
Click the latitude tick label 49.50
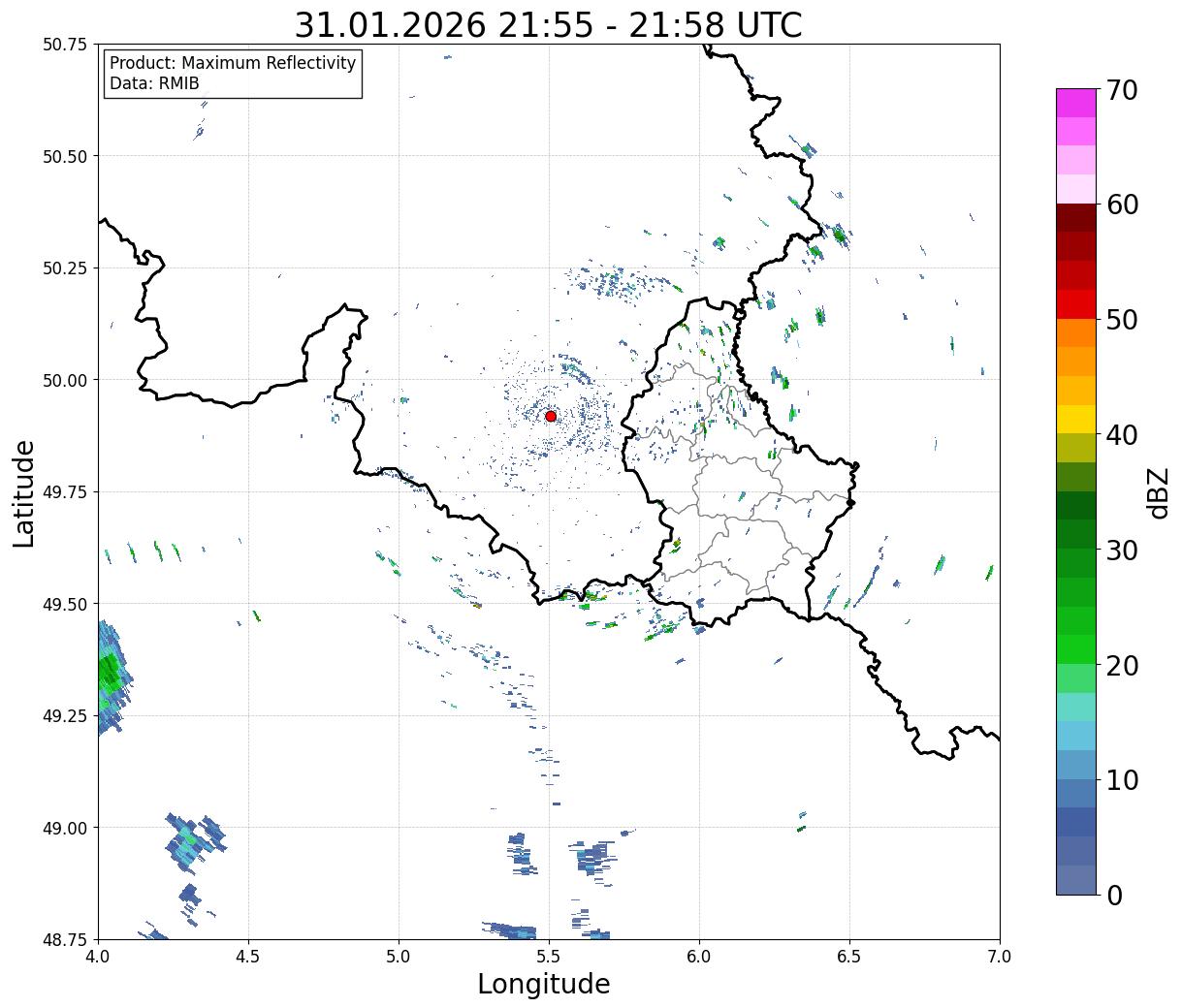[x=65, y=604]
